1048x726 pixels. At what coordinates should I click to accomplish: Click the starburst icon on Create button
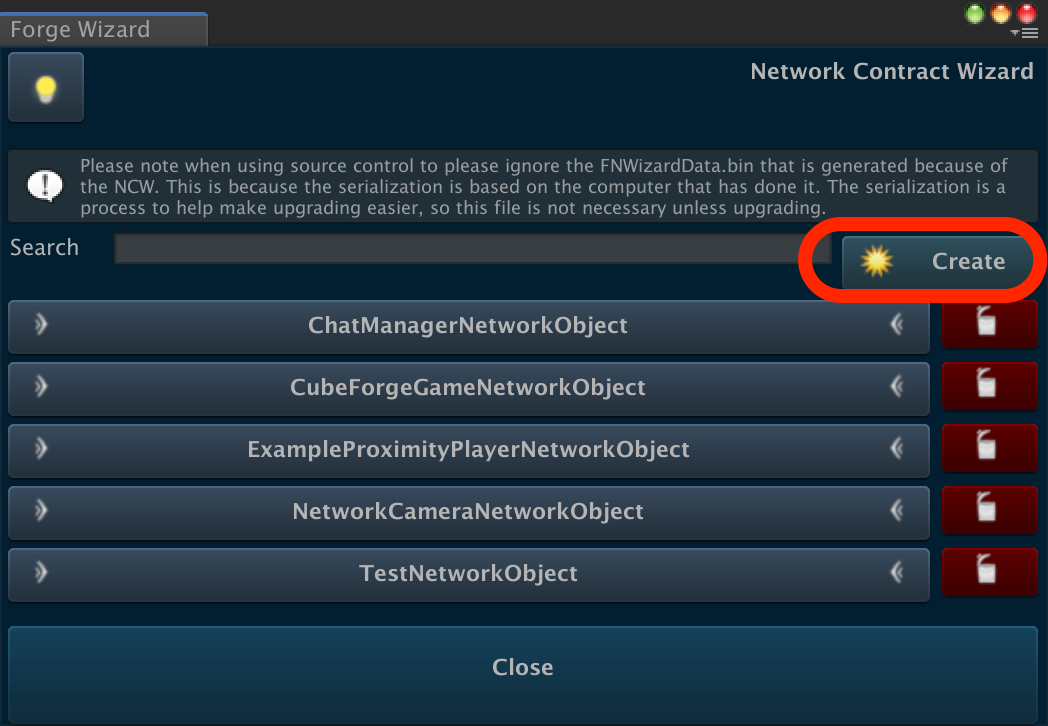pyautogui.click(x=877, y=261)
